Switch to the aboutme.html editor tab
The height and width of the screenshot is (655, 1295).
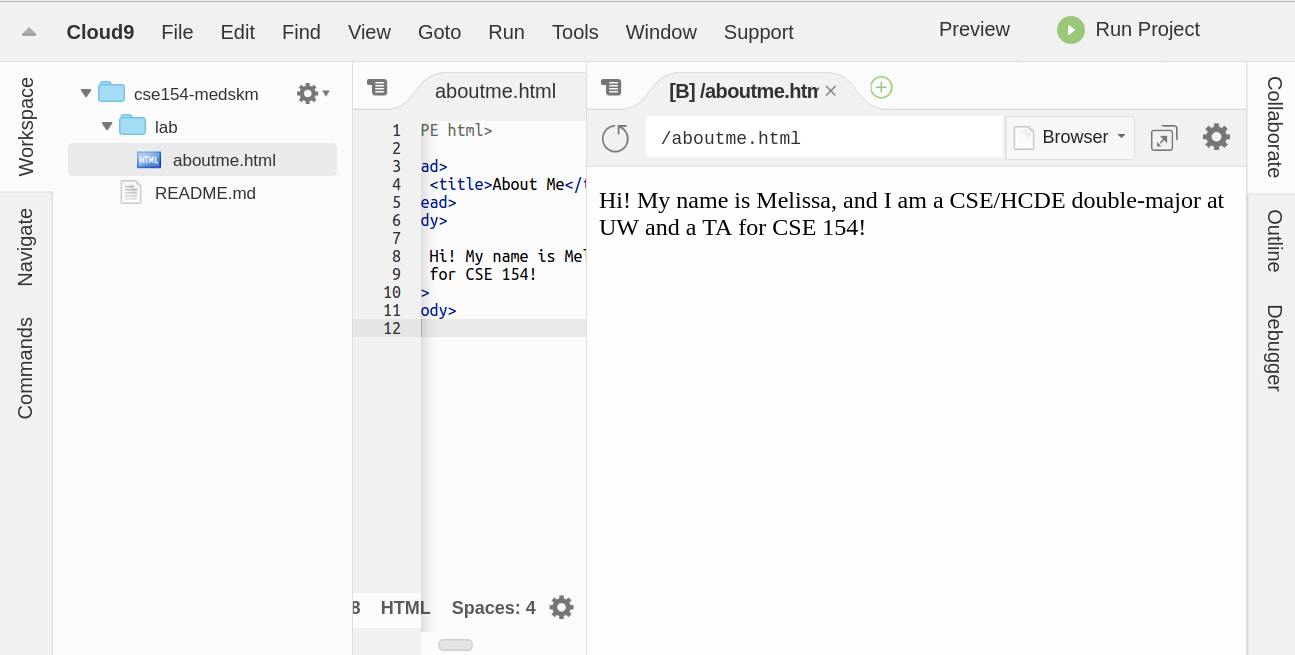[495, 91]
